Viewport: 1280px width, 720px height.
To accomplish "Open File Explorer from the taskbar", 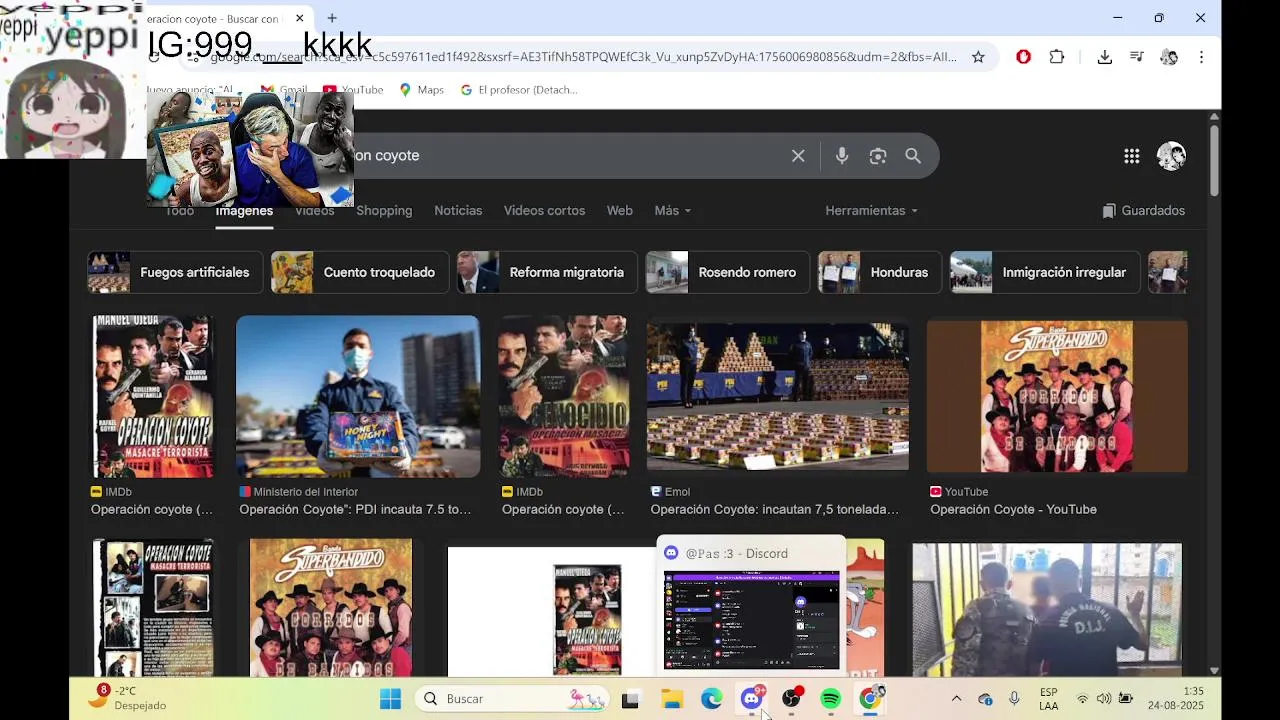I will 672,699.
